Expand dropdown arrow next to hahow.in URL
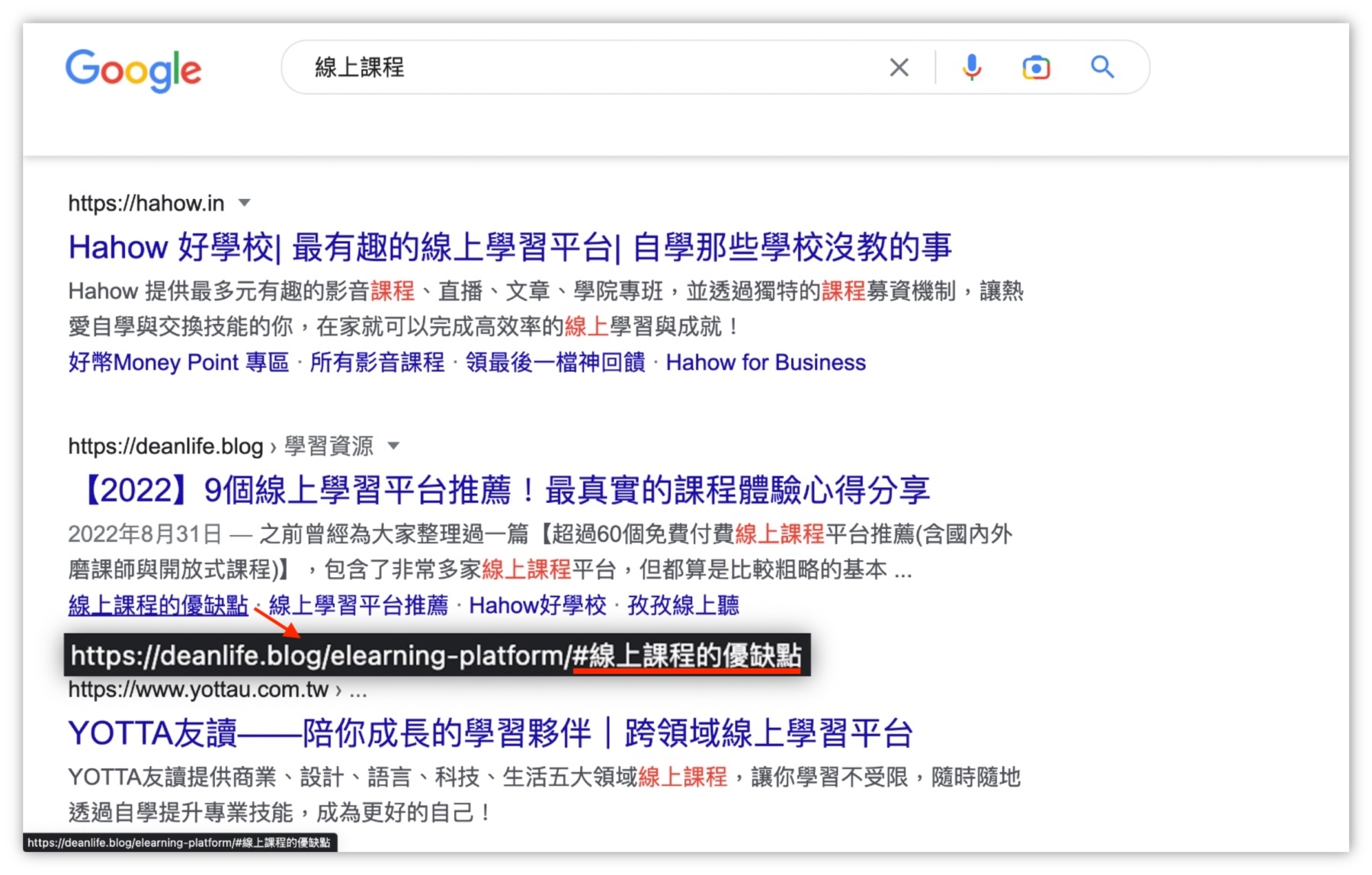Viewport: 1372px width, 875px height. (245, 203)
